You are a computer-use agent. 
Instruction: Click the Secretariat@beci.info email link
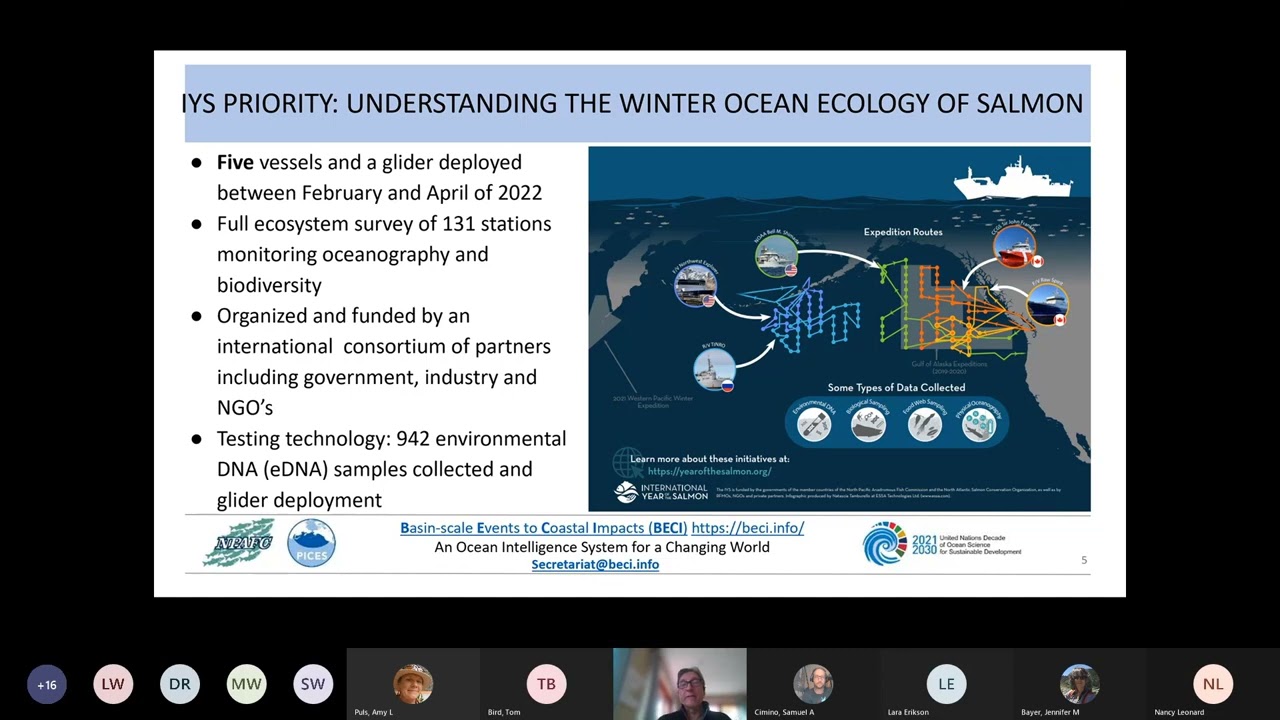[595, 564]
